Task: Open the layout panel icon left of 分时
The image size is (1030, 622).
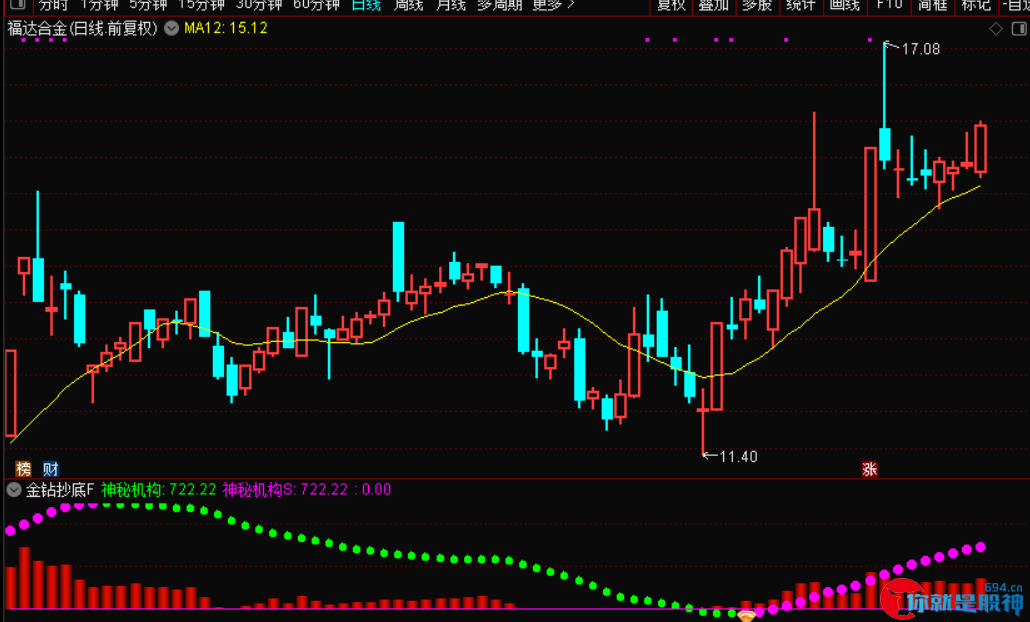Action: point(17,5)
